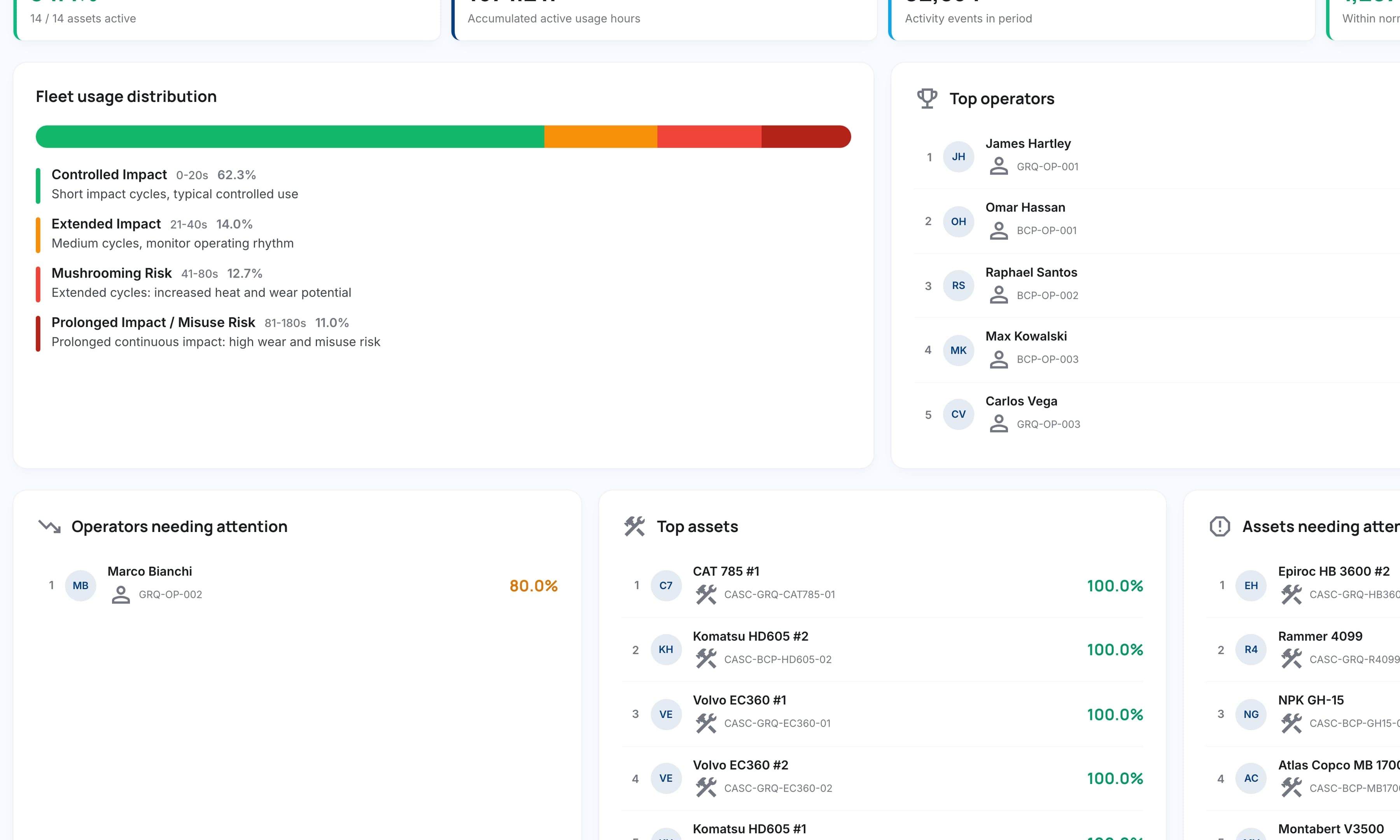The image size is (1400, 840).
Task: Click the VE avatar for Volvo EC360 #2
Action: tap(666, 778)
